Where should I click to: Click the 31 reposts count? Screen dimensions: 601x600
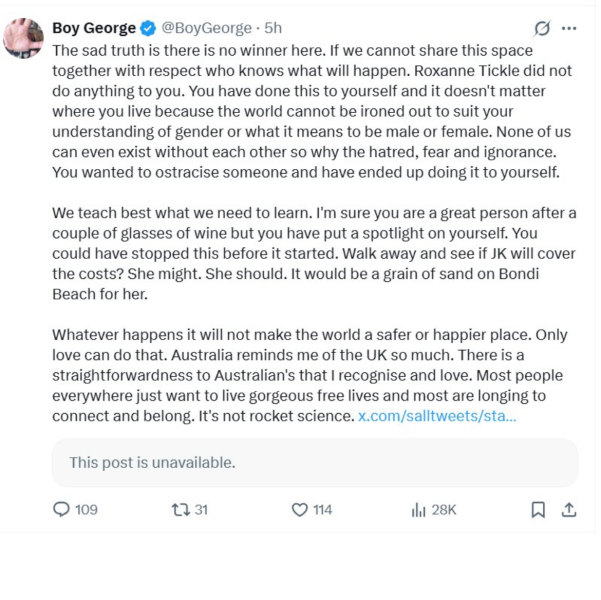(x=201, y=510)
